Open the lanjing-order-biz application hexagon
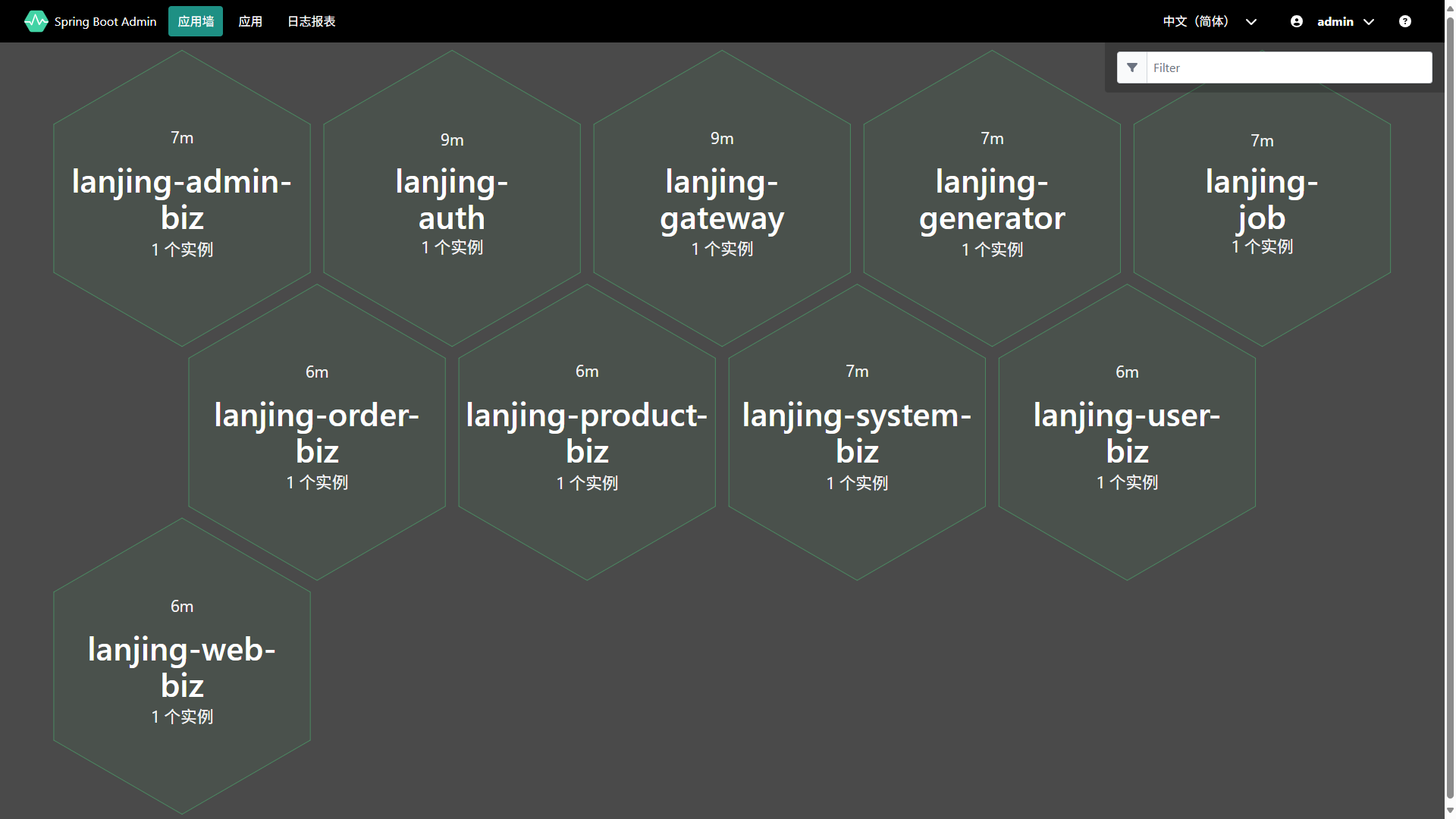Screen dimensions: 1456x819 [x=317, y=432]
